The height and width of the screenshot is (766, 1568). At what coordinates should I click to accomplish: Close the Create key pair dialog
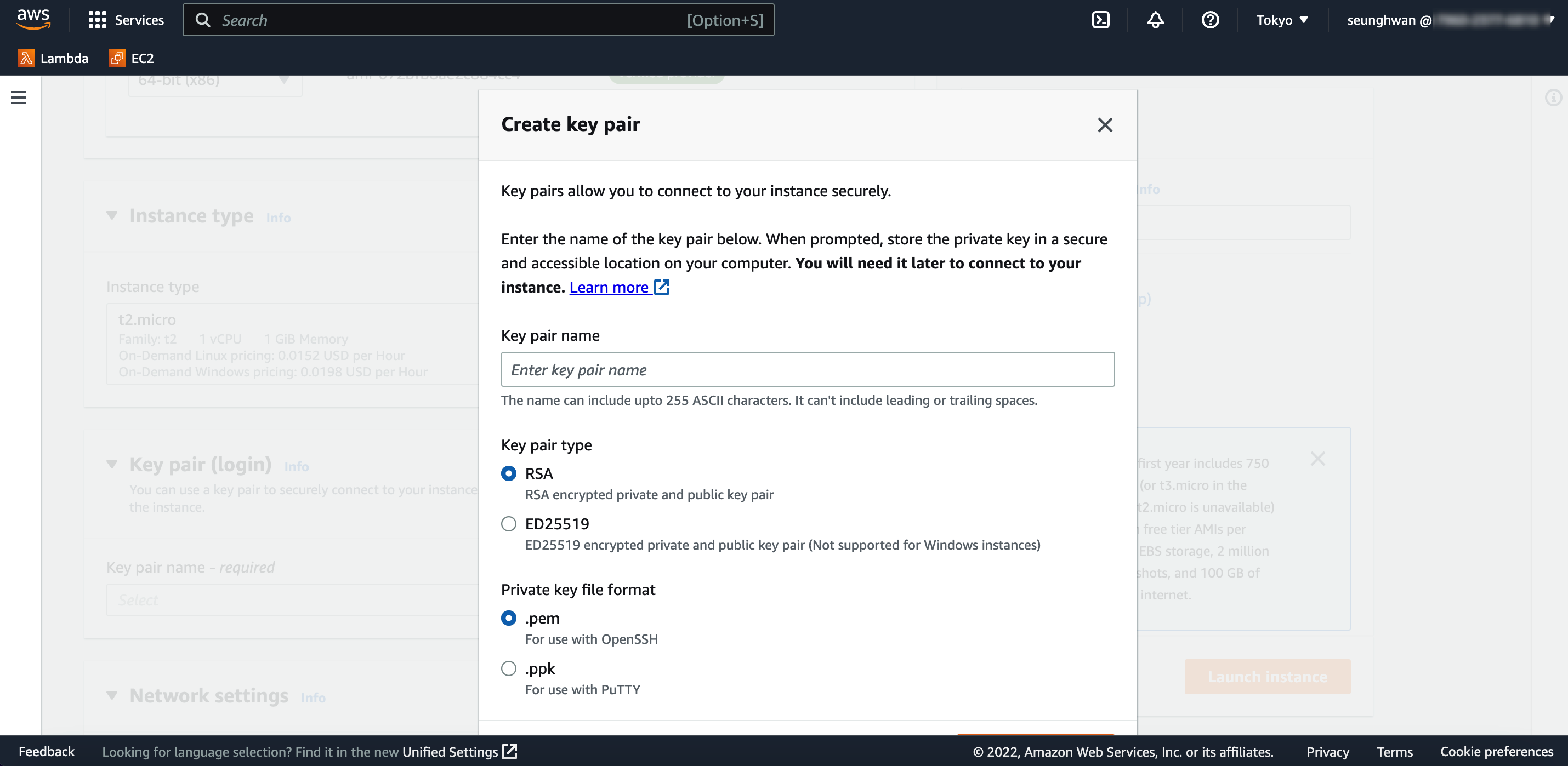pos(1105,125)
